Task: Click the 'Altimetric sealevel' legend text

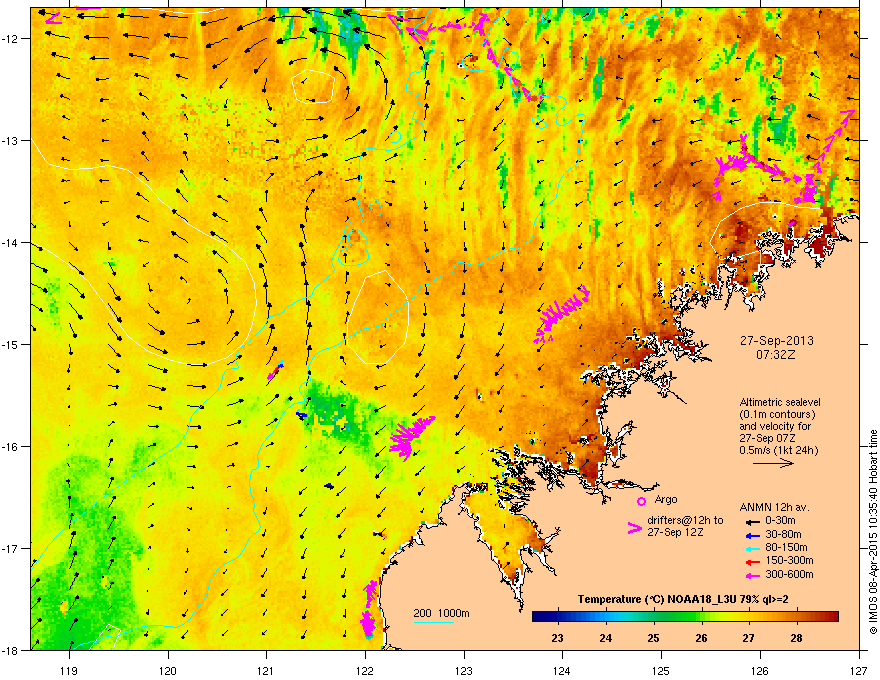Action: [x=780, y=402]
